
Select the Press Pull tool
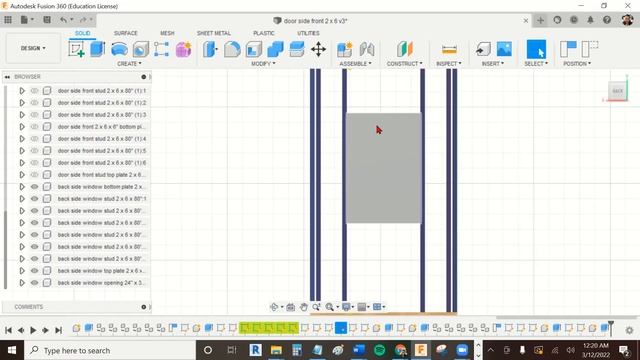coord(210,49)
